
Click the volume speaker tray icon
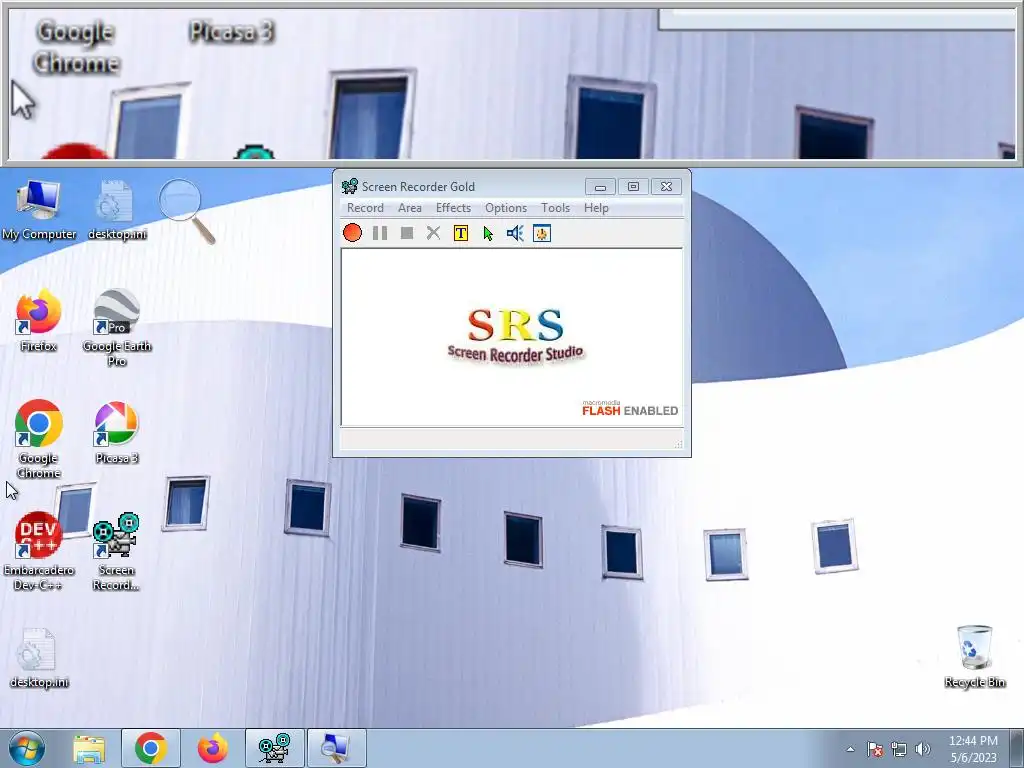922,749
